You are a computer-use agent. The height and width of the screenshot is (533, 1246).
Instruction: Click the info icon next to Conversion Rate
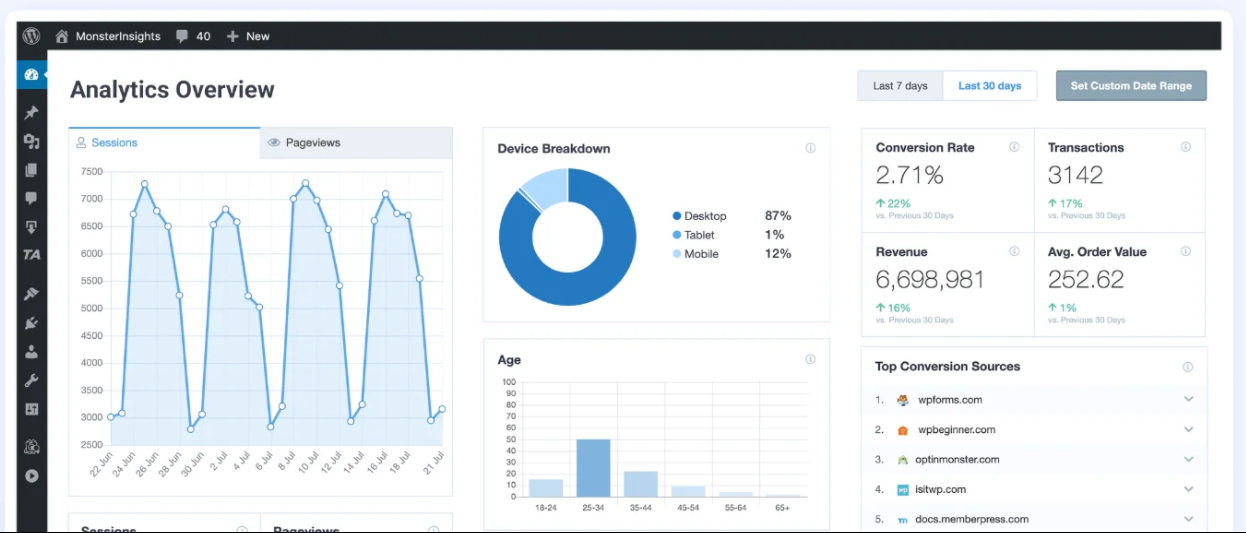pos(1014,147)
